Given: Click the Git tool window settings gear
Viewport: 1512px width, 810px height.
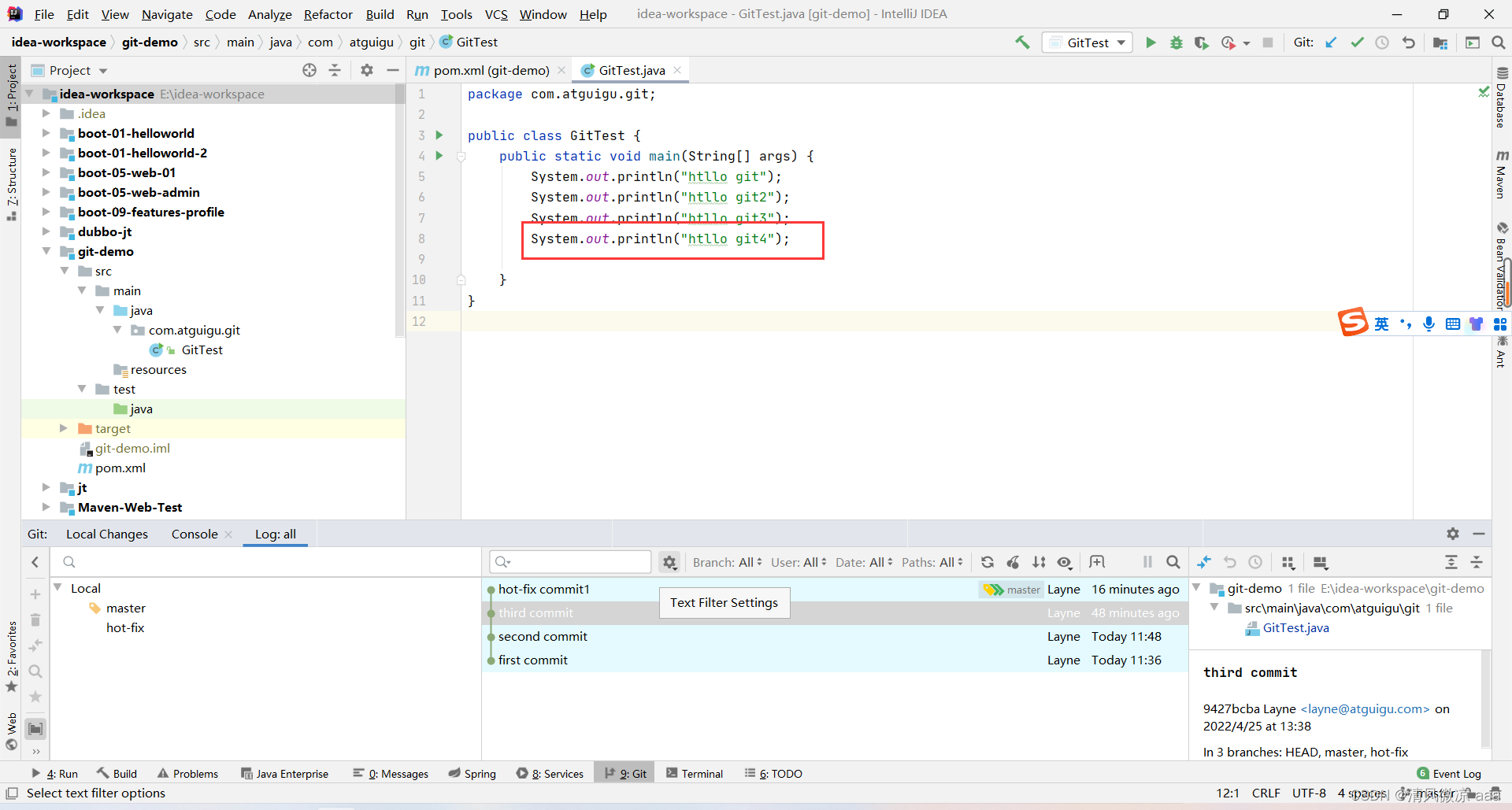Looking at the screenshot, I should click(x=1453, y=534).
